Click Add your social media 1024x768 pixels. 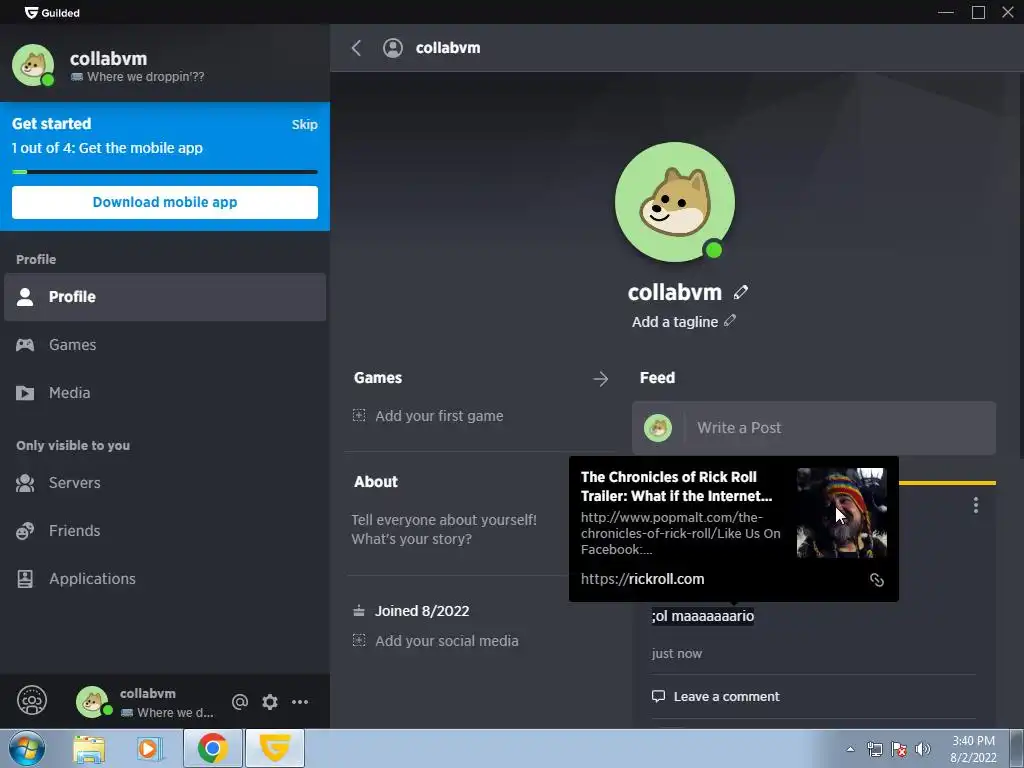pos(447,641)
